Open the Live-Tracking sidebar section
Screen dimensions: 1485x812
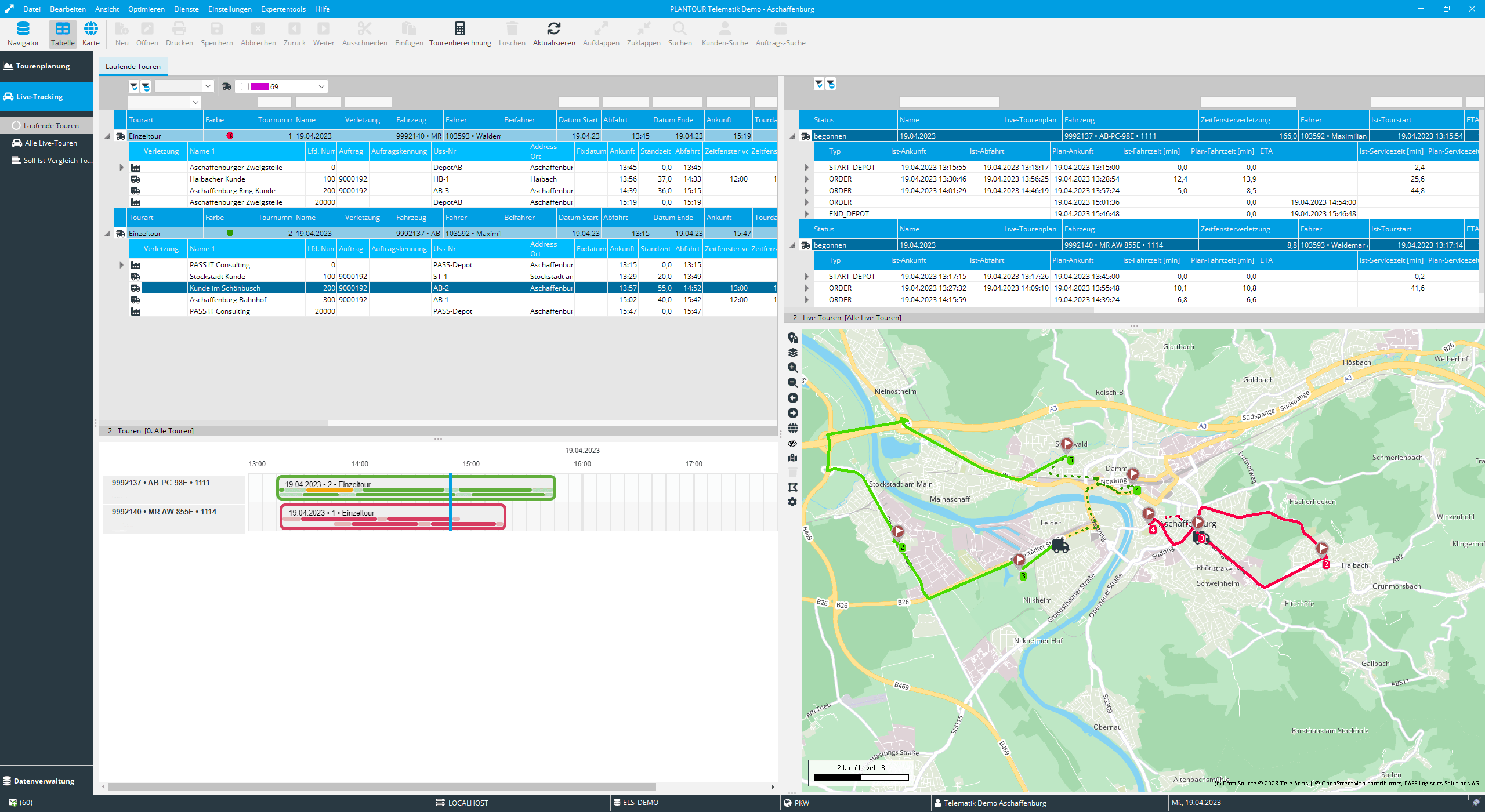46,97
